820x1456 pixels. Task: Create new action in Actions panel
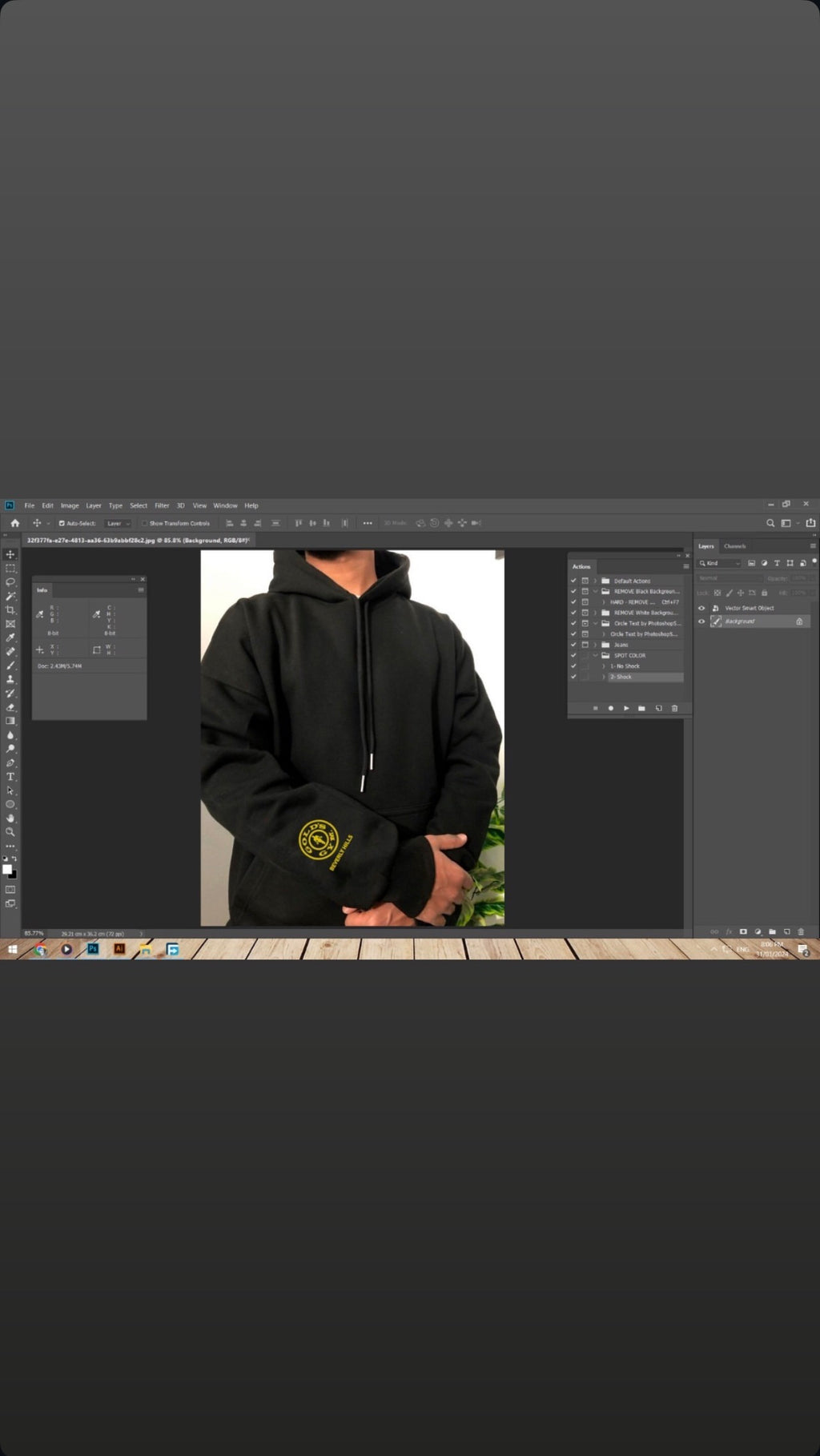click(x=659, y=708)
